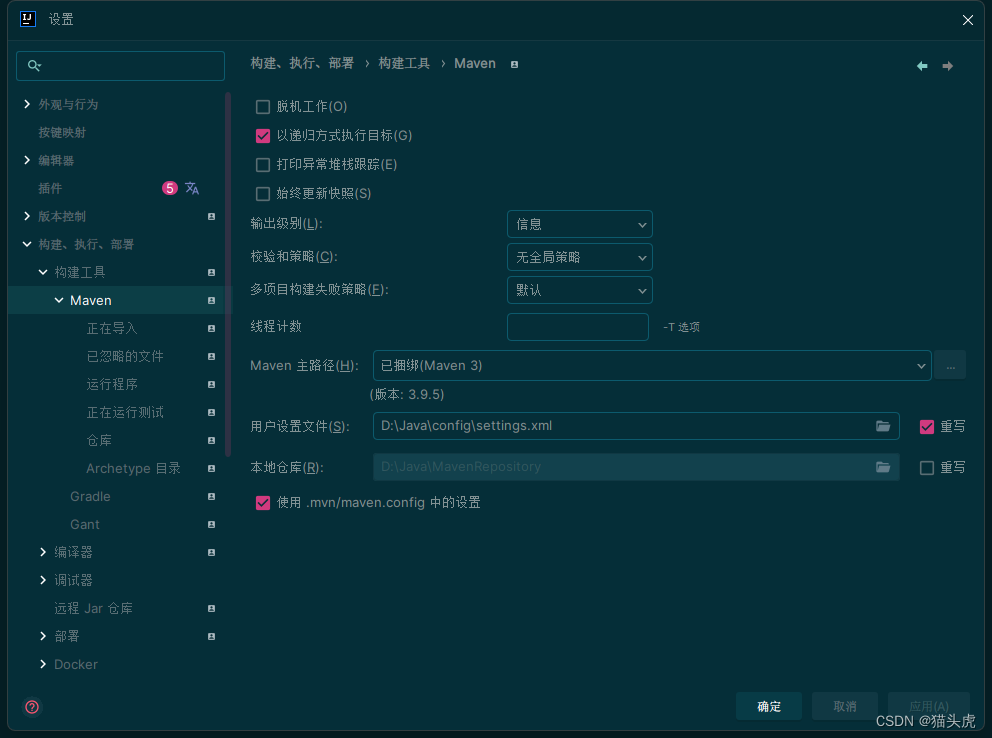Expand the 编辑器 tree node
This screenshot has width=992, height=738.
click(x=27, y=160)
